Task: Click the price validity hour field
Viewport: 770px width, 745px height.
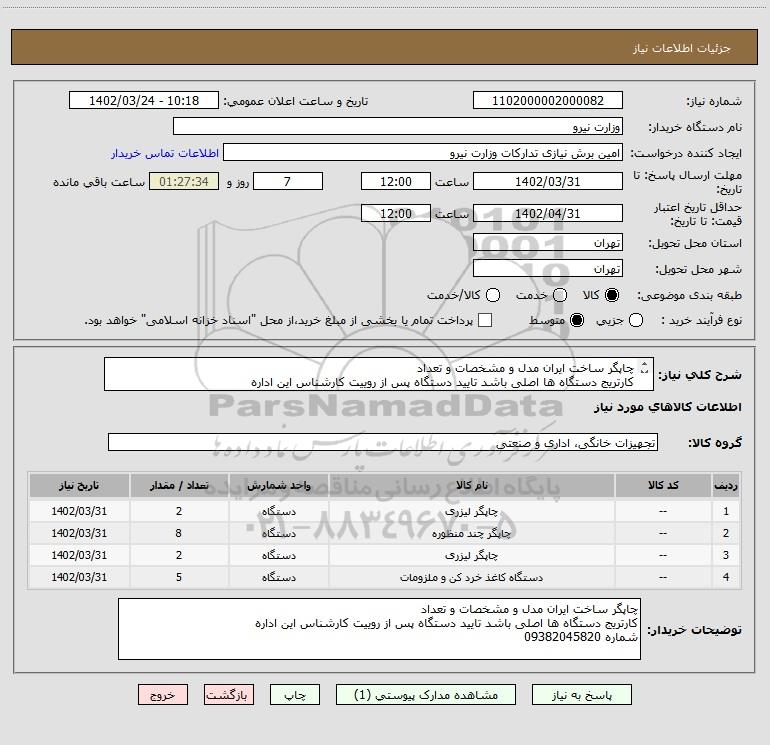Action: coord(396,213)
